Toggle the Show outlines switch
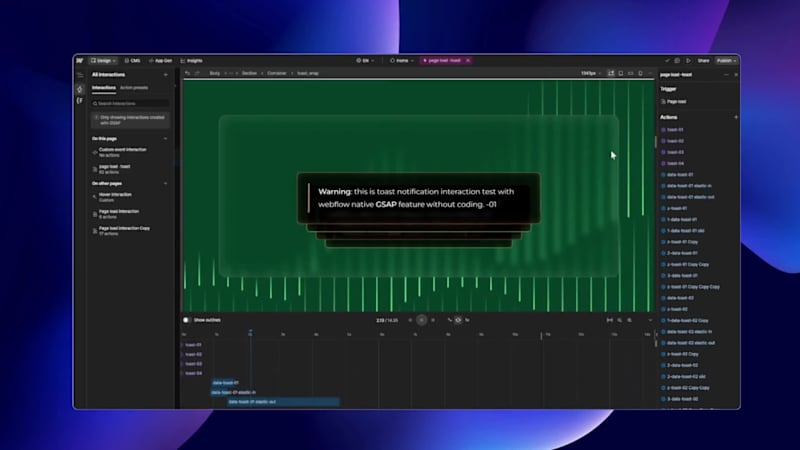The image size is (800, 450). click(186, 320)
